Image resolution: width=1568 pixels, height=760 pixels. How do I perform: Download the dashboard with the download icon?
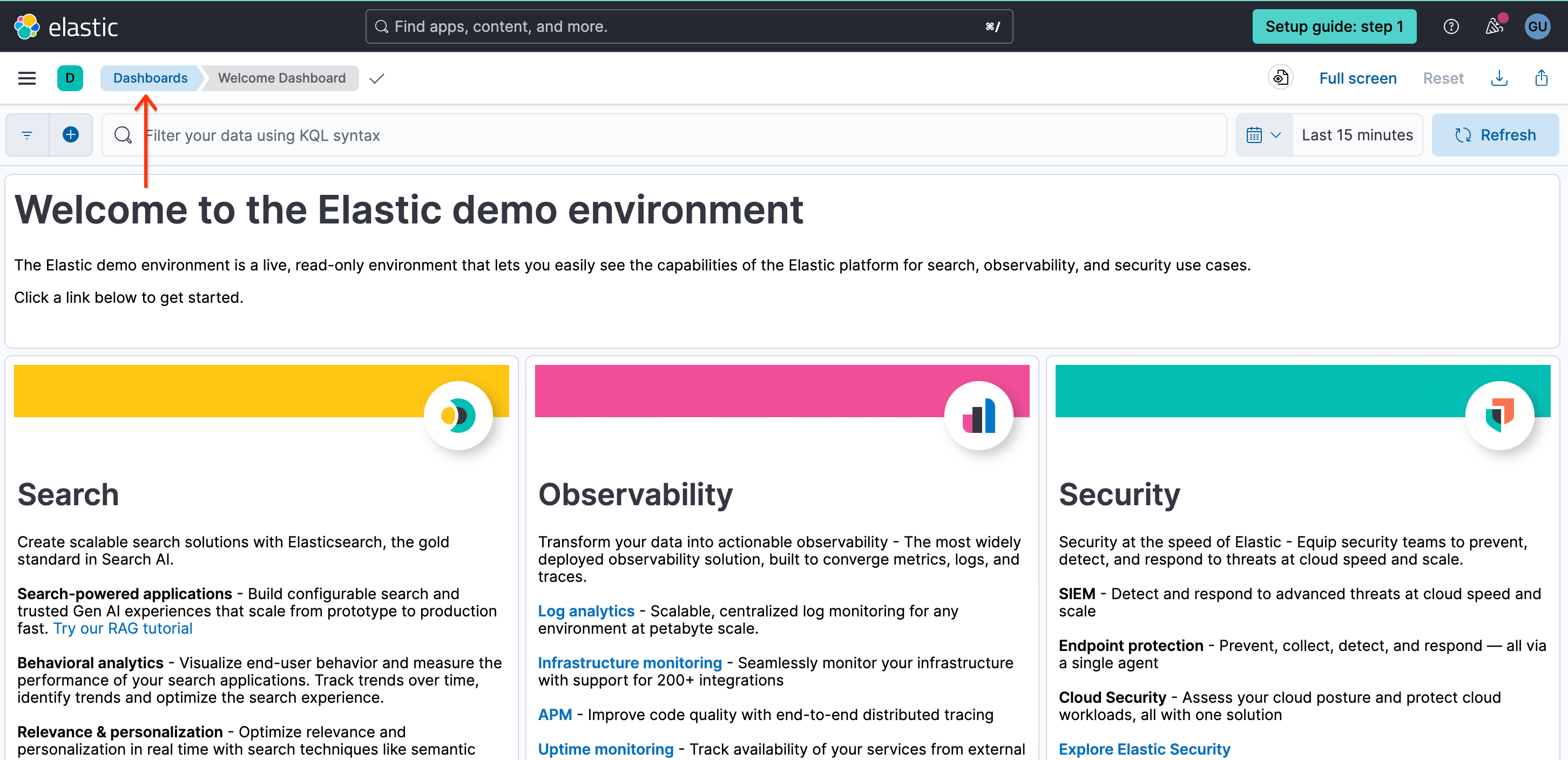tap(1499, 78)
